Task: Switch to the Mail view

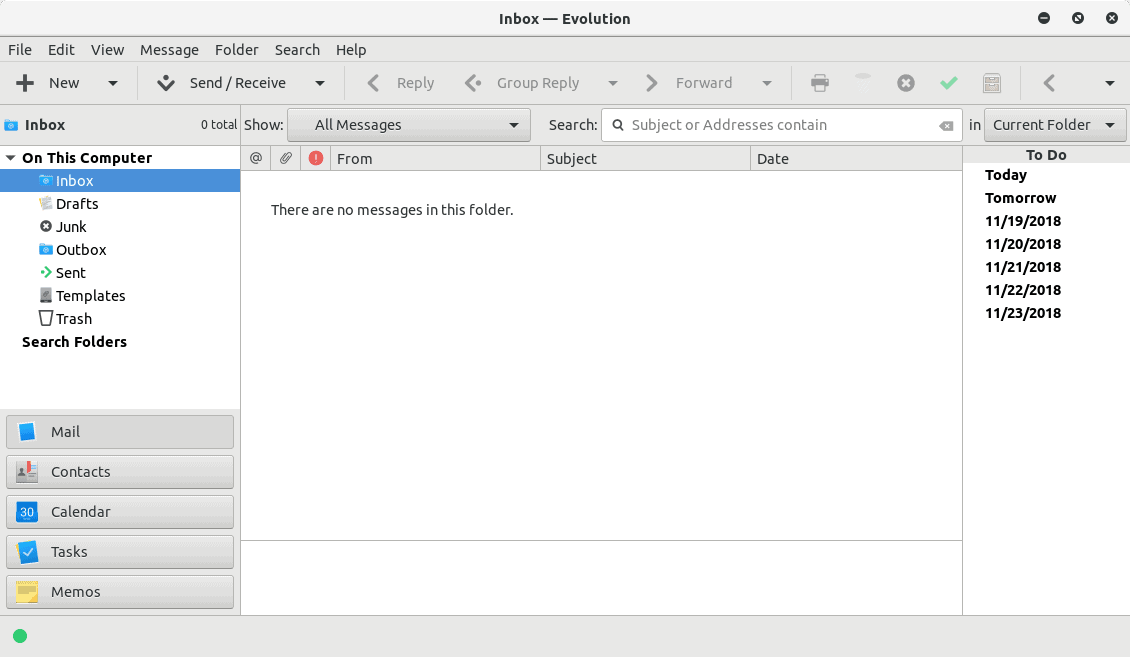Action: [x=120, y=432]
